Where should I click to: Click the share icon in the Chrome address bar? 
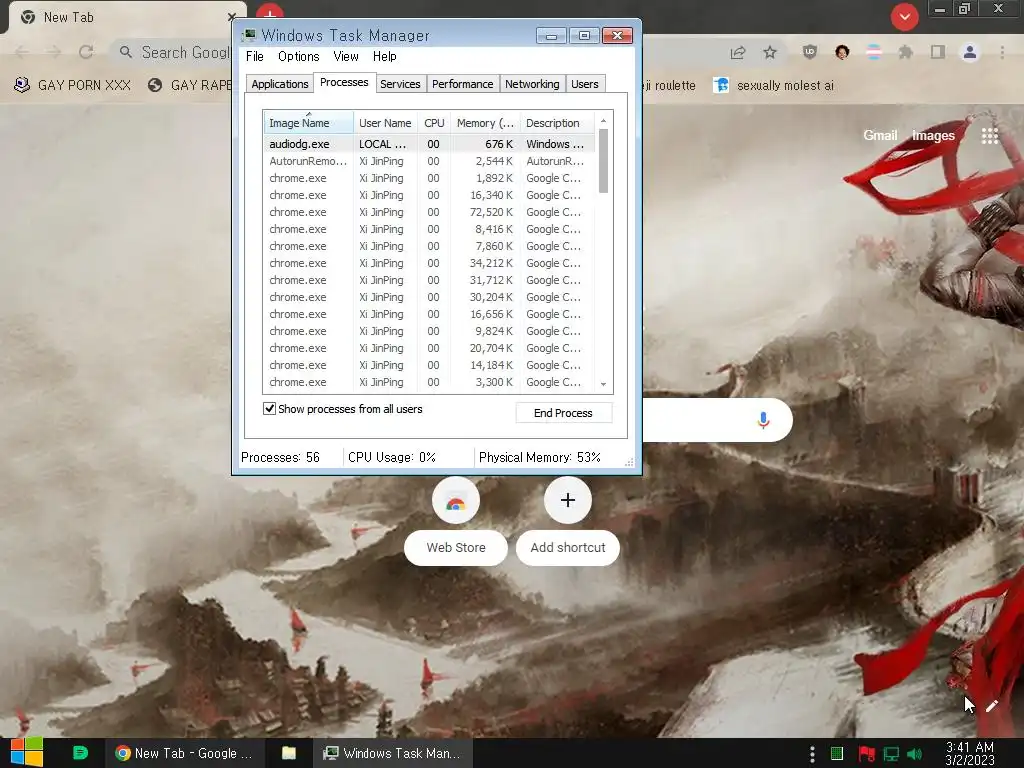point(738,52)
